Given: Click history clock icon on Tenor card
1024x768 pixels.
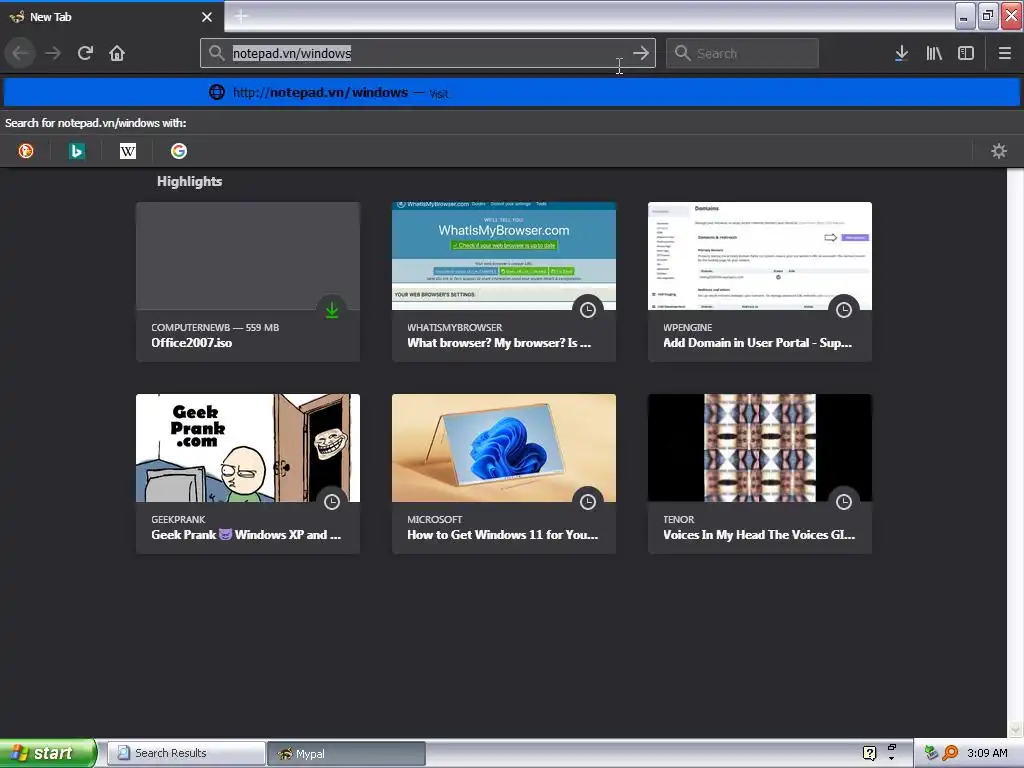Looking at the screenshot, I should (844, 502).
